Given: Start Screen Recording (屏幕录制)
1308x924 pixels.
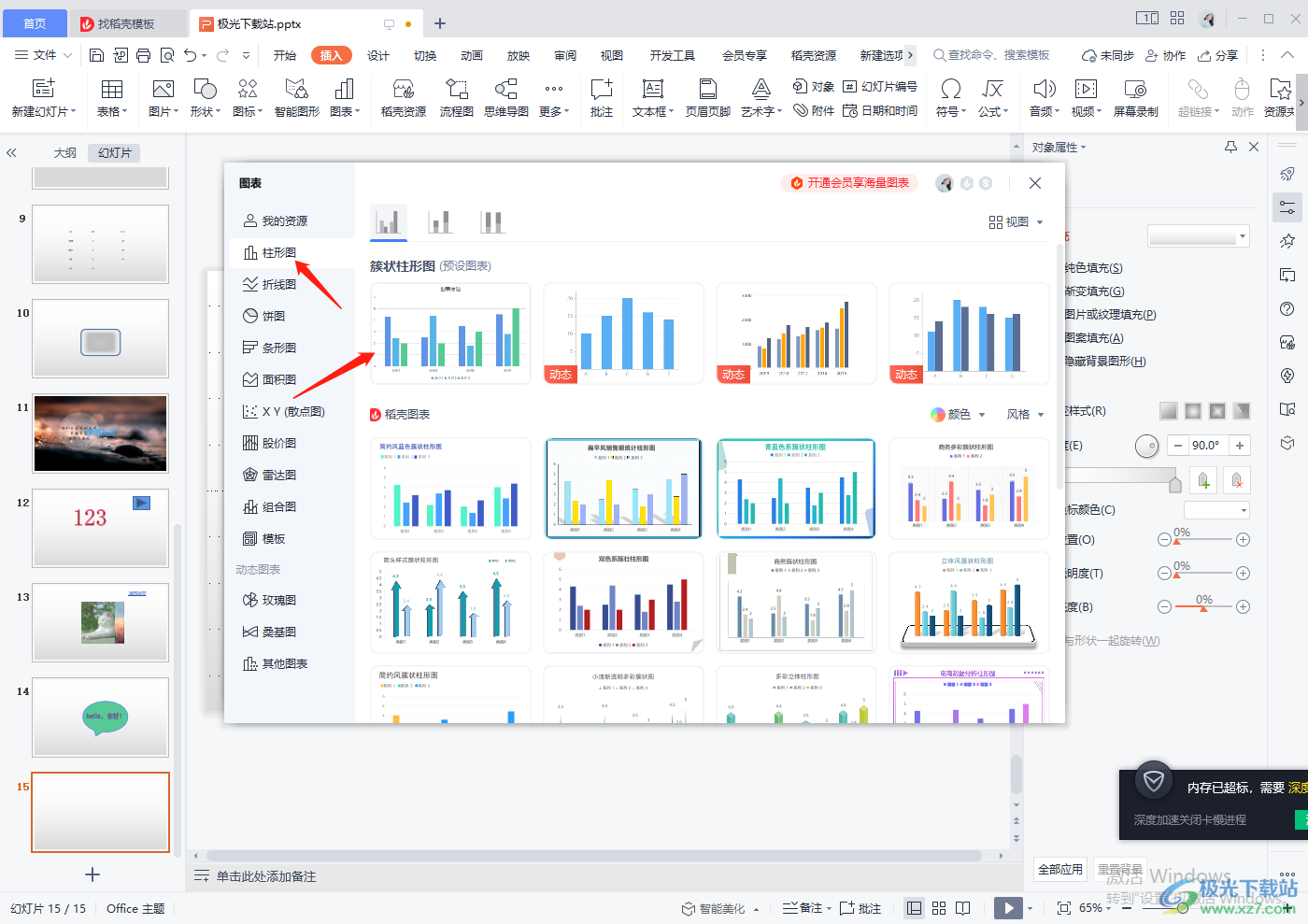Looking at the screenshot, I should [x=1135, y=98].
